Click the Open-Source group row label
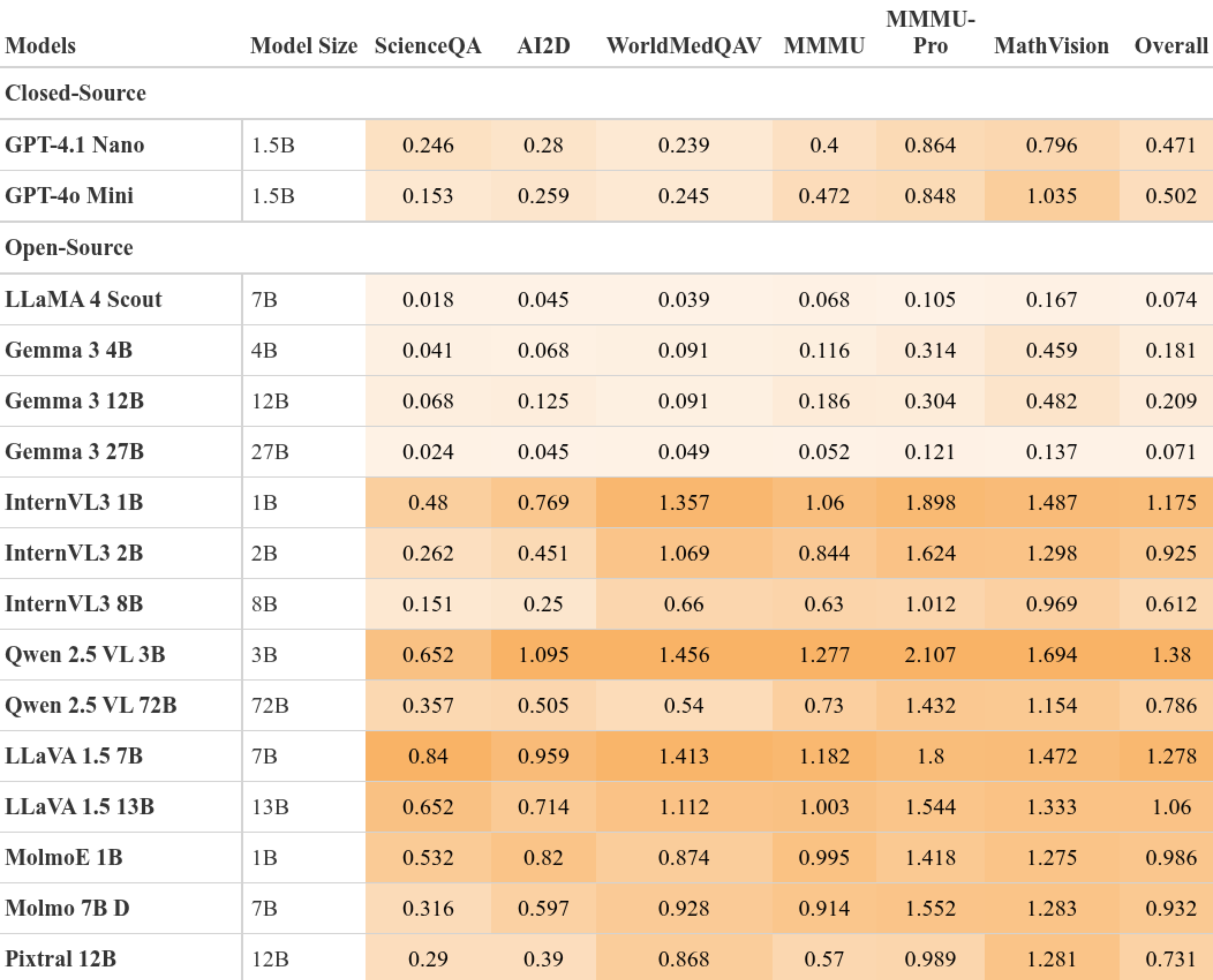This screenshot has height=980, width=1213. [x=69, y=248]
